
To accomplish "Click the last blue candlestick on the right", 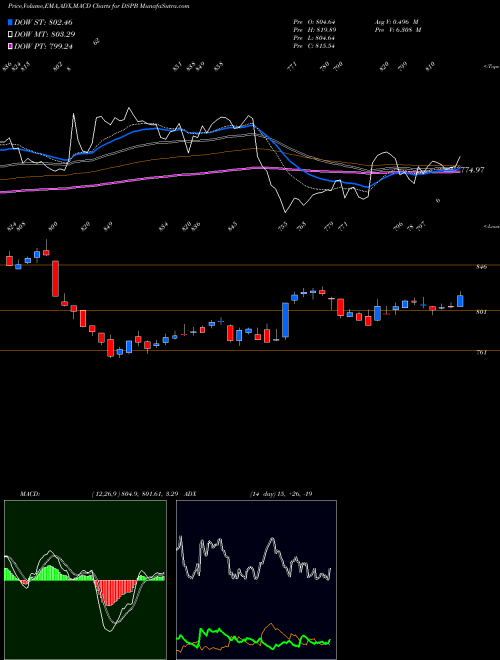I will pos(460,301).
